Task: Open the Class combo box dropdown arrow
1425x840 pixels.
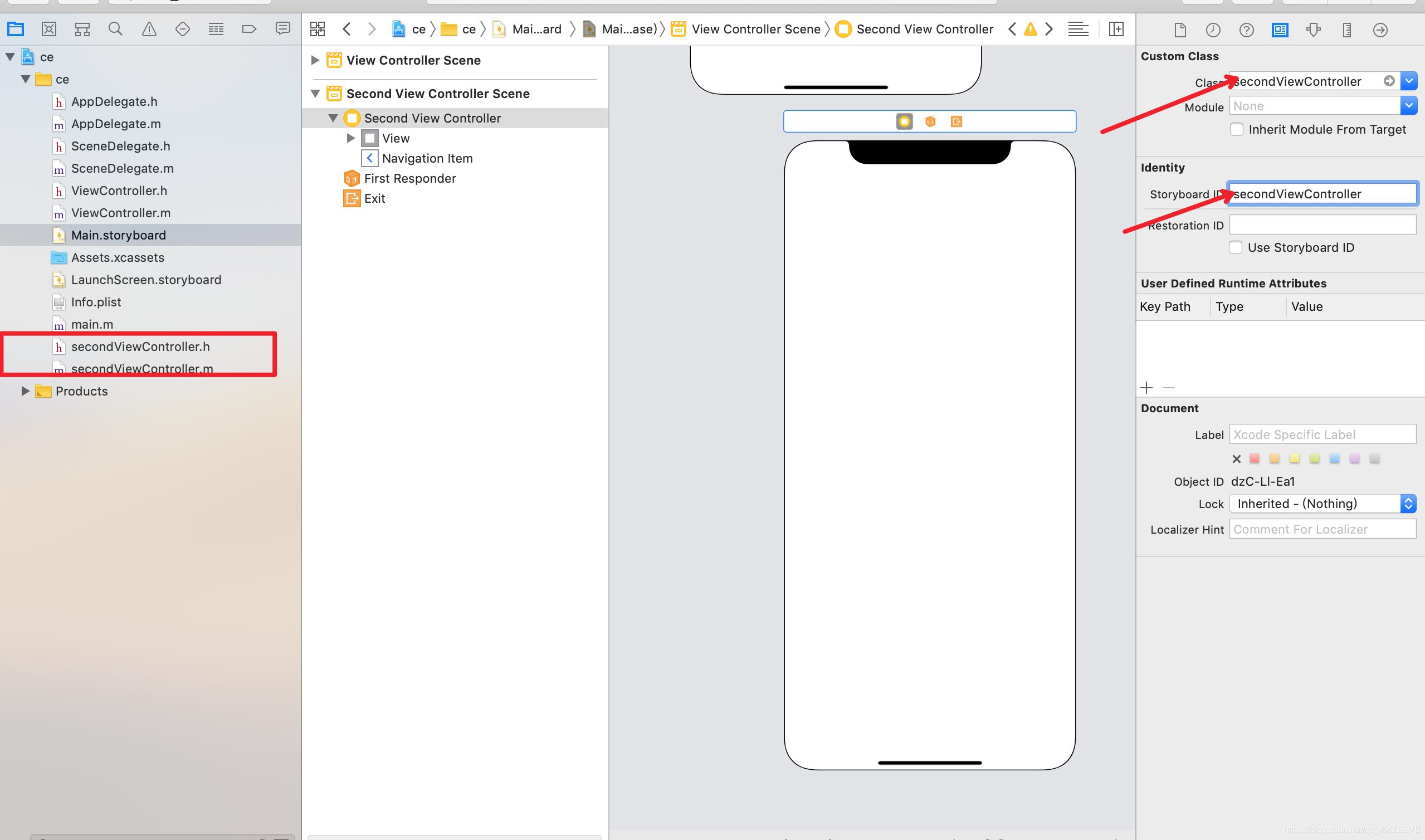Action: [x=1409, y=81]
